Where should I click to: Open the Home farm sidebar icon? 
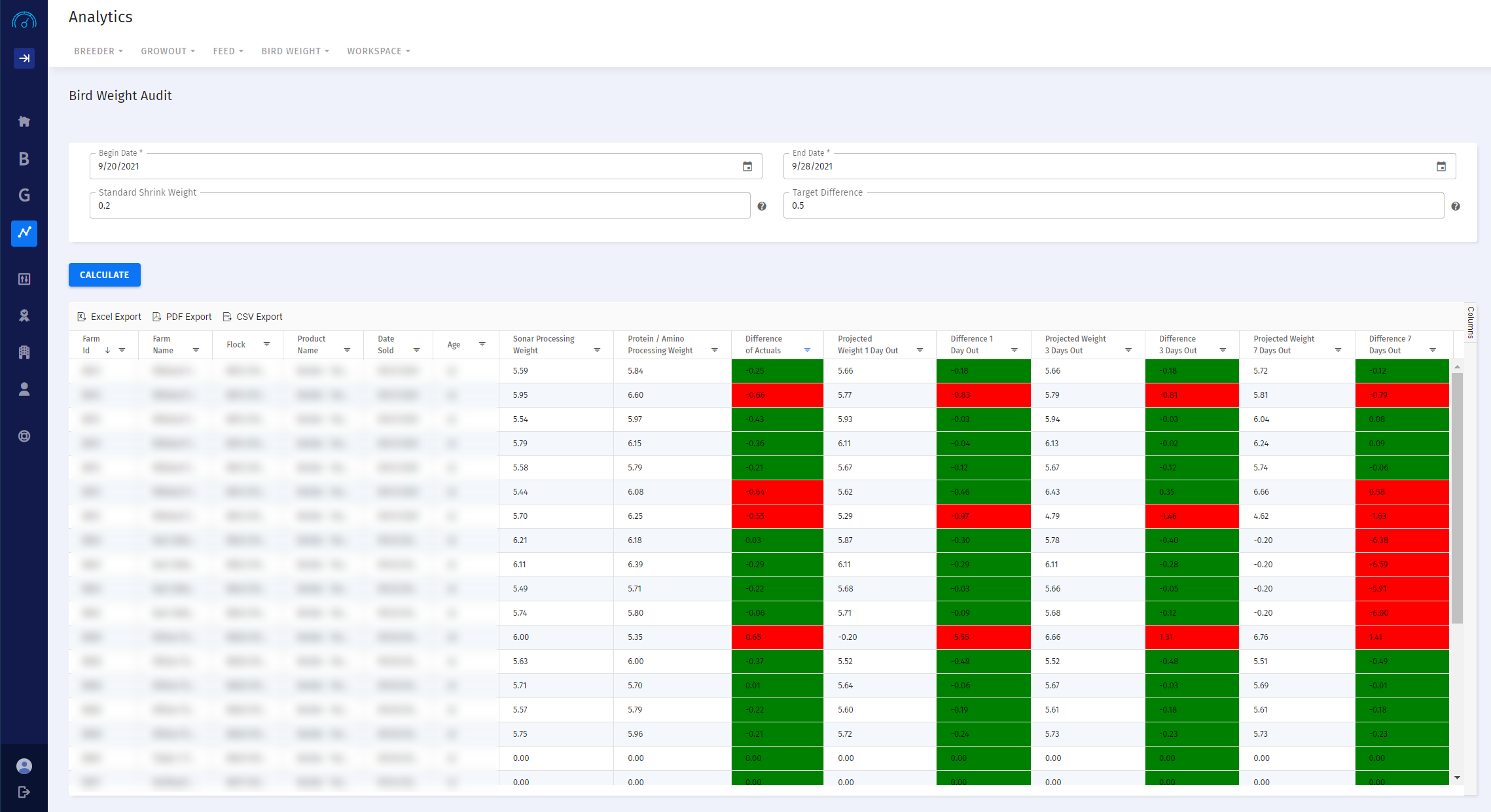click(24, 122)
